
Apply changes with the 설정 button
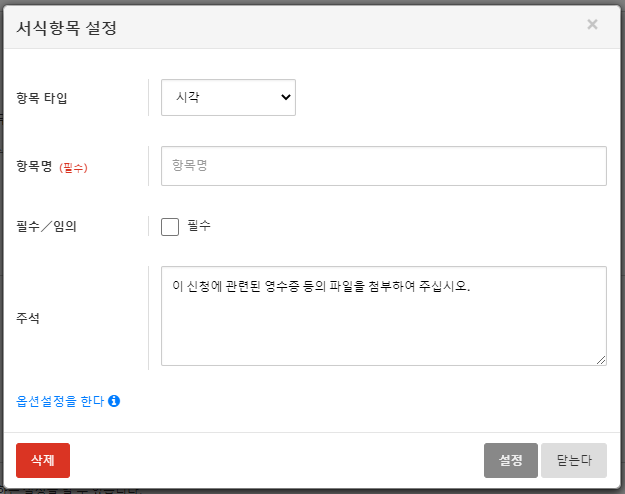pos(510,460)
